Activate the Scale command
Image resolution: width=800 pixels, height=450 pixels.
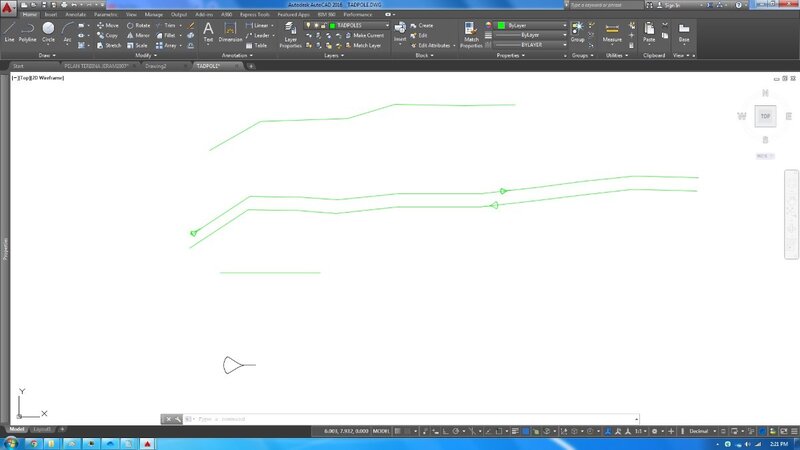tap(137, 45)
